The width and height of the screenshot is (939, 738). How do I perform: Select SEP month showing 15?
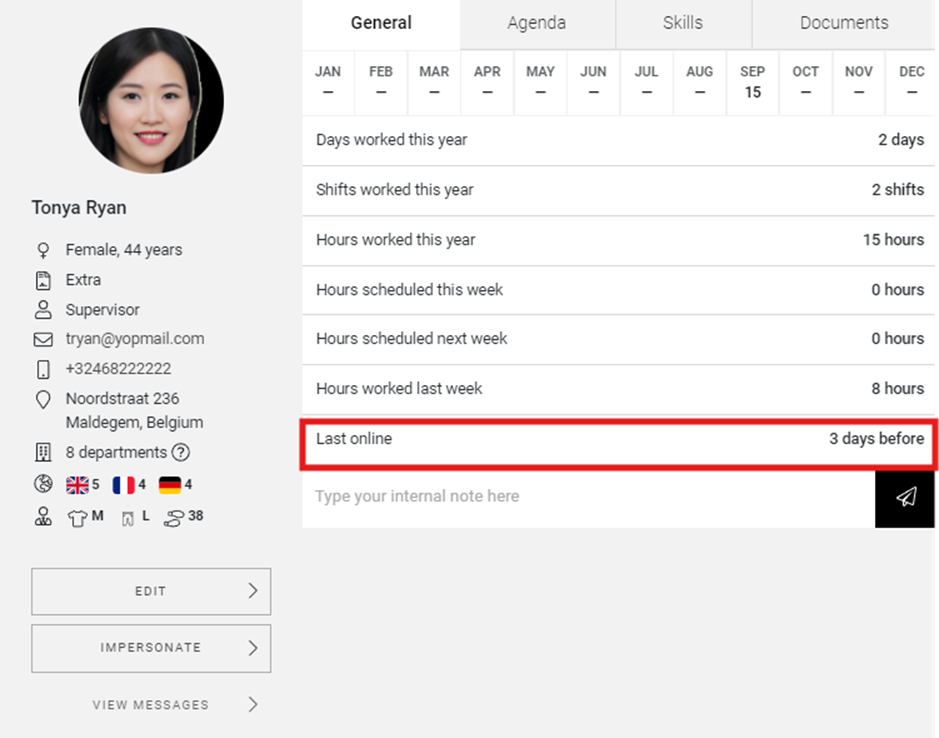[x=752, y=82]
